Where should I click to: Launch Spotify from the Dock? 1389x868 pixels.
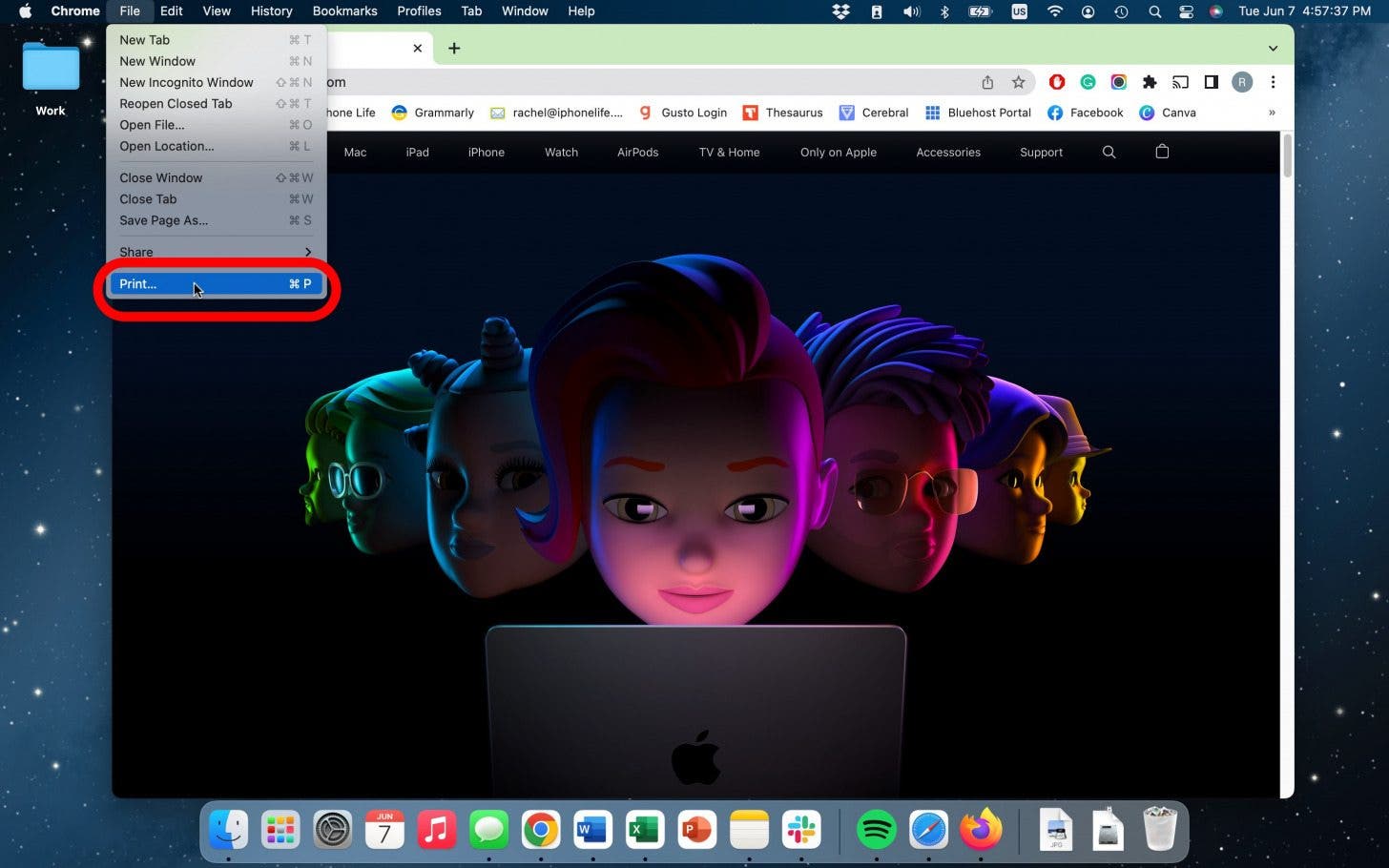[876, 831]
